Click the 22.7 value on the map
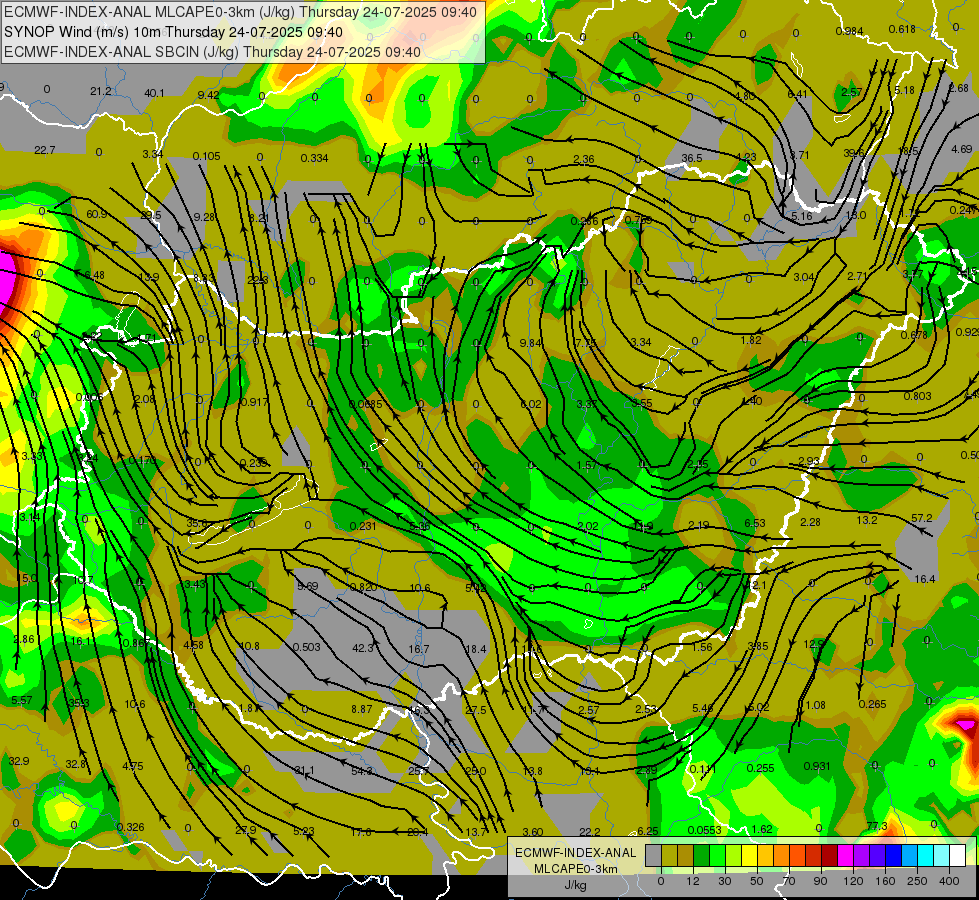Screen dimensions: 979x900 [x=44, y=150]
